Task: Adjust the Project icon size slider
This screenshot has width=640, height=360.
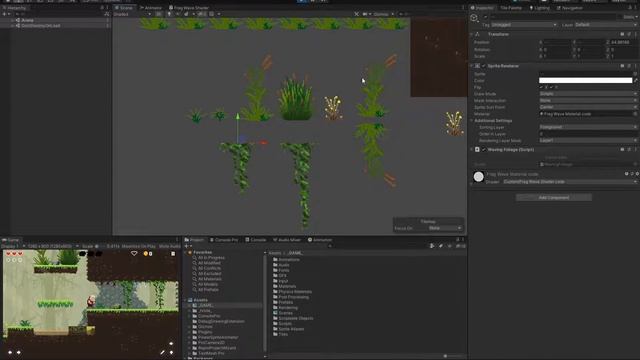Action: (445, 356)
